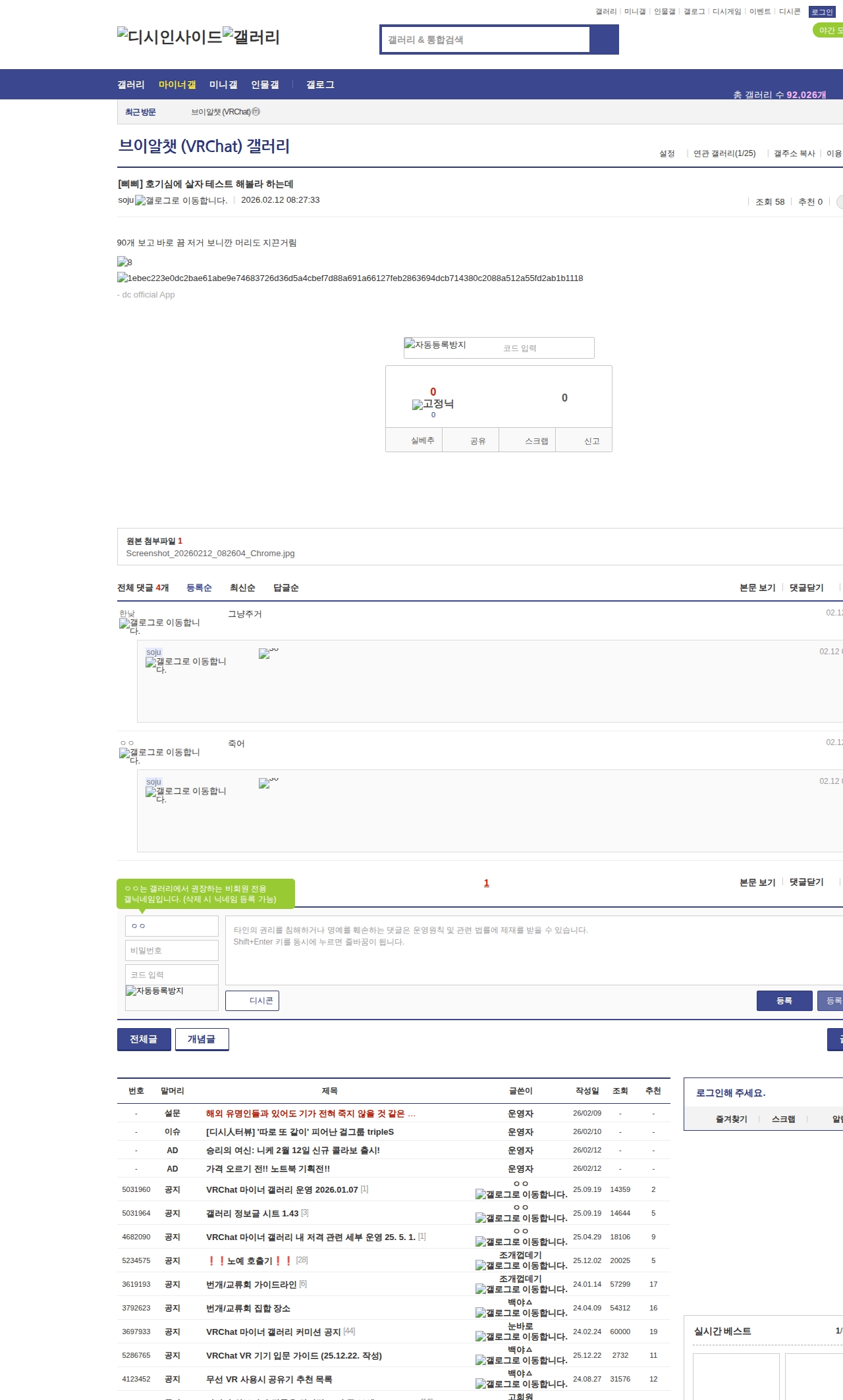Viewport: 843px width, 1400px height.
Task: Open the 디시콘 picker in the comment form
Action: coord(252,1000)
